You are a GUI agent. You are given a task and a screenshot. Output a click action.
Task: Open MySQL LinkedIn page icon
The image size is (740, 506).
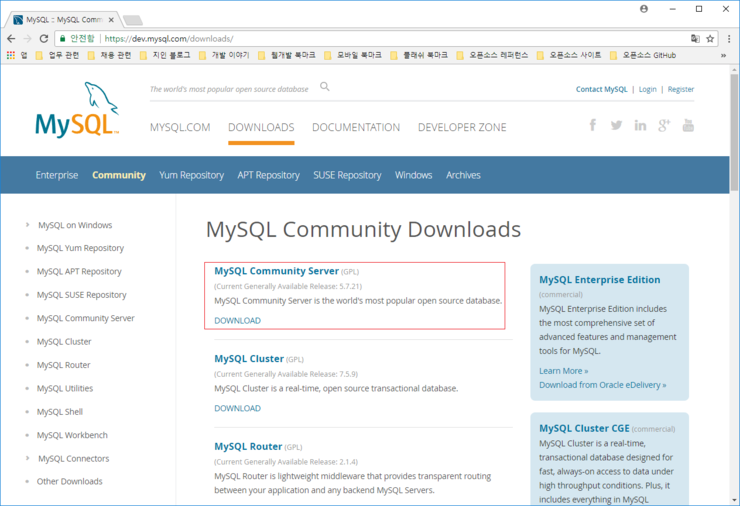pos(640,125)
